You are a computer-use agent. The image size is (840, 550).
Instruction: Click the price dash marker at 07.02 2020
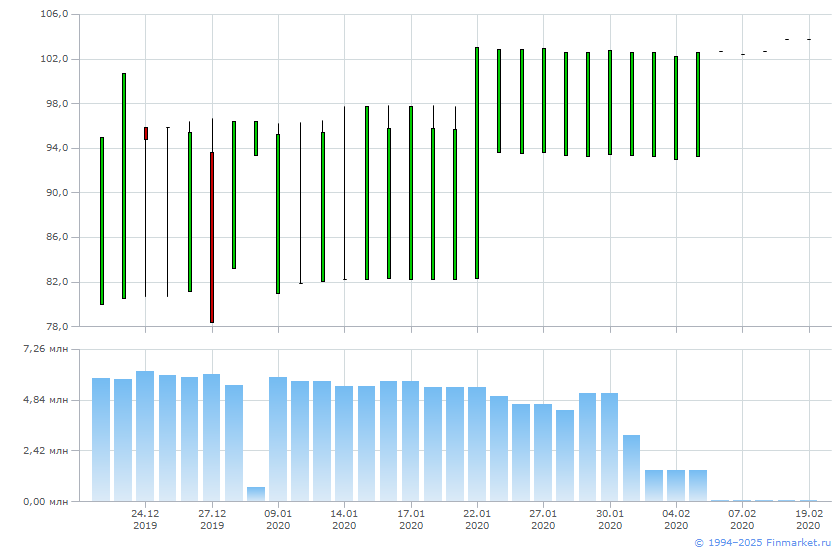point(742,54)
